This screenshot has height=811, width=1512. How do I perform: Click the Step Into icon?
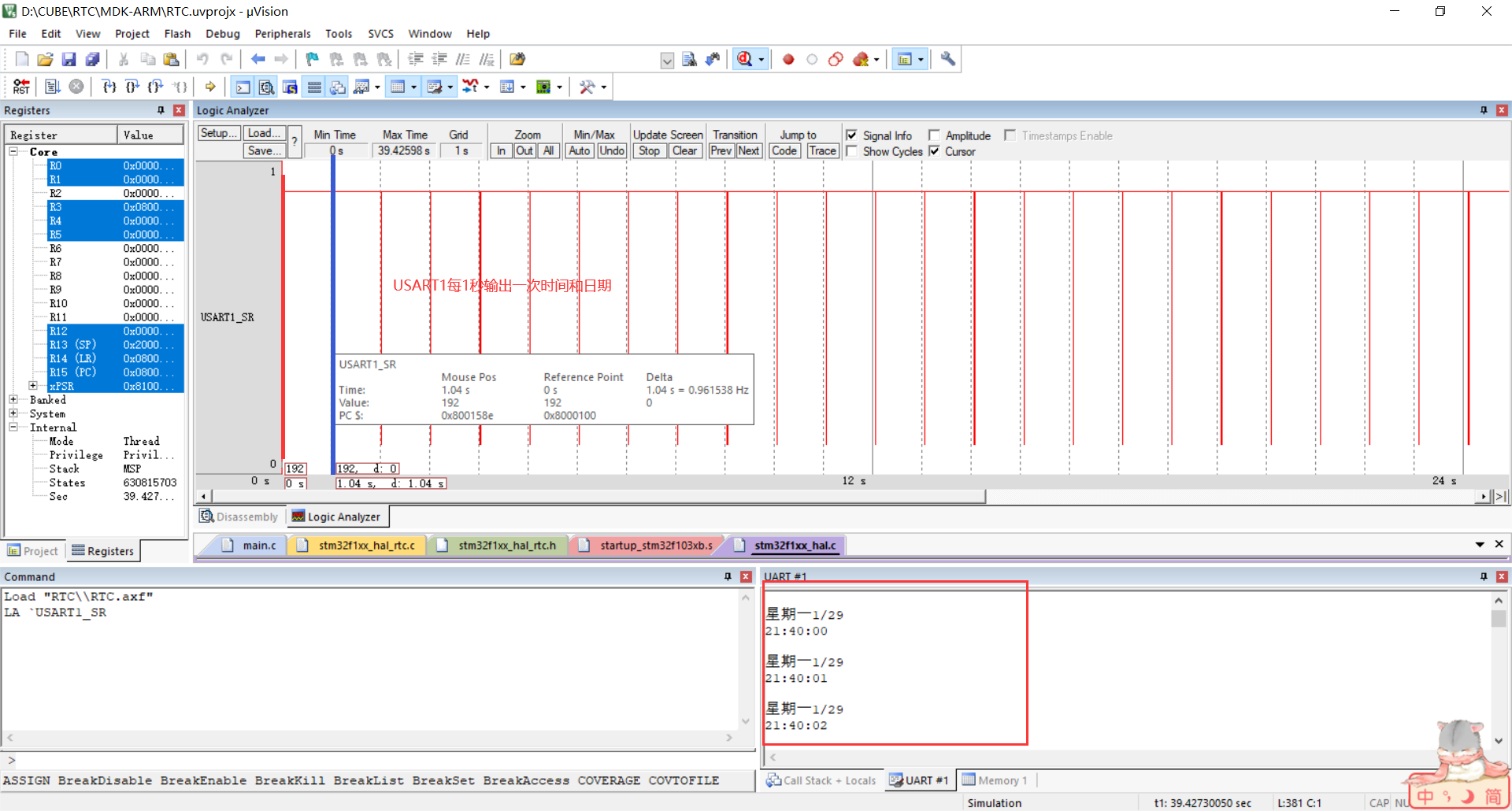[x=109, y=87]
